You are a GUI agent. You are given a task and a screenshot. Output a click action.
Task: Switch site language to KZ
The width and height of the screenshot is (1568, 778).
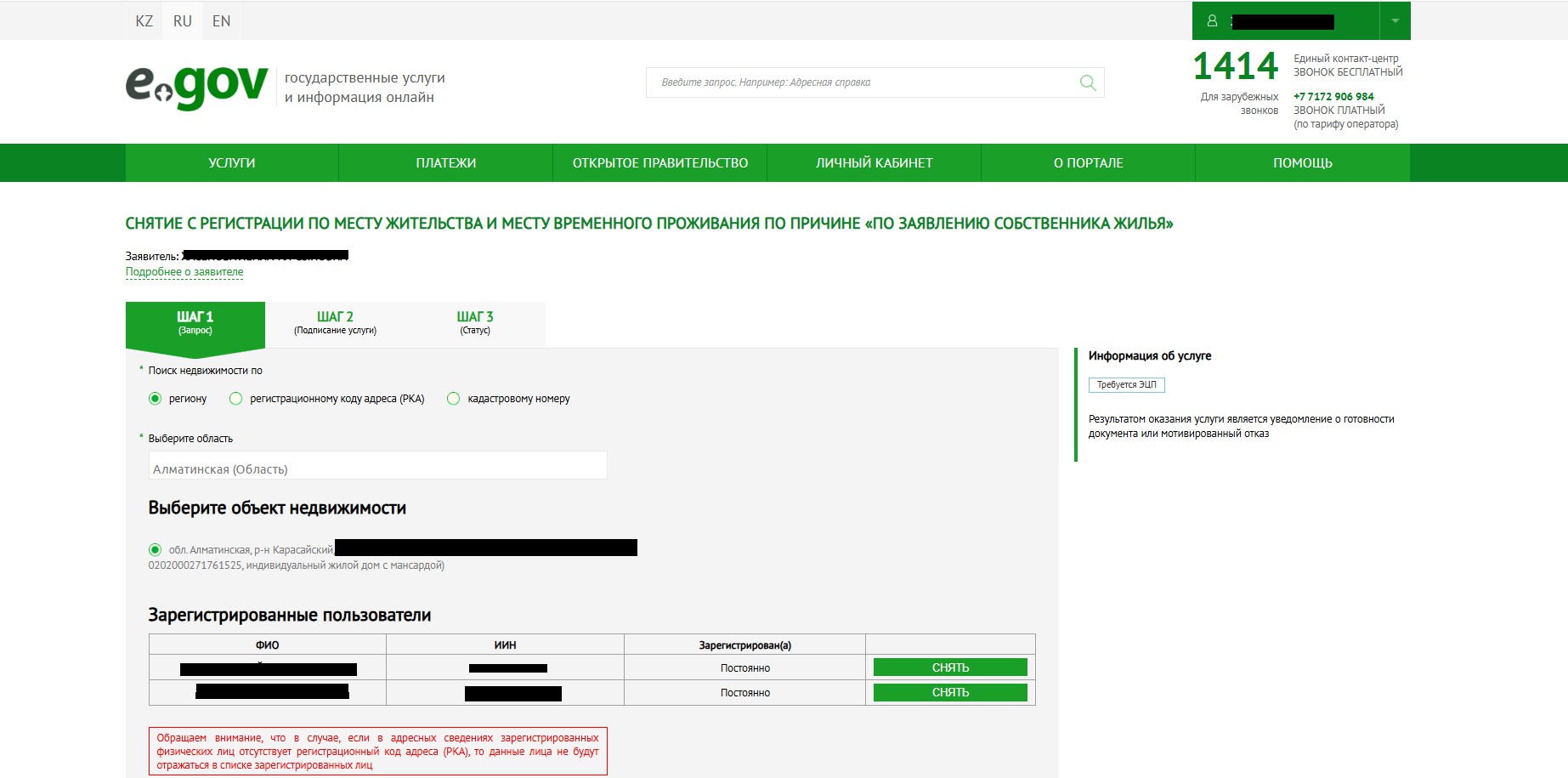coord(144,21)
